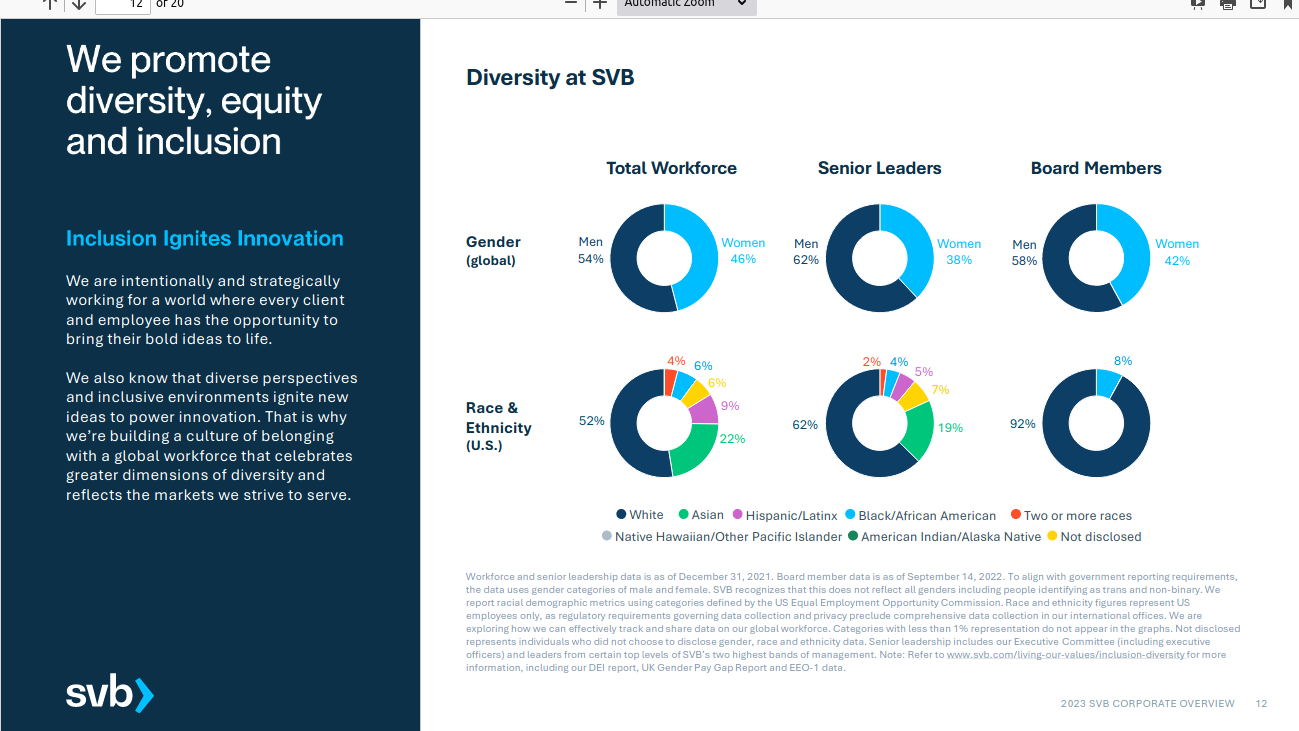Screen dimensions: 1299x731
Task: Click the 'Men 54%' label
Action: tap(591, 251)
